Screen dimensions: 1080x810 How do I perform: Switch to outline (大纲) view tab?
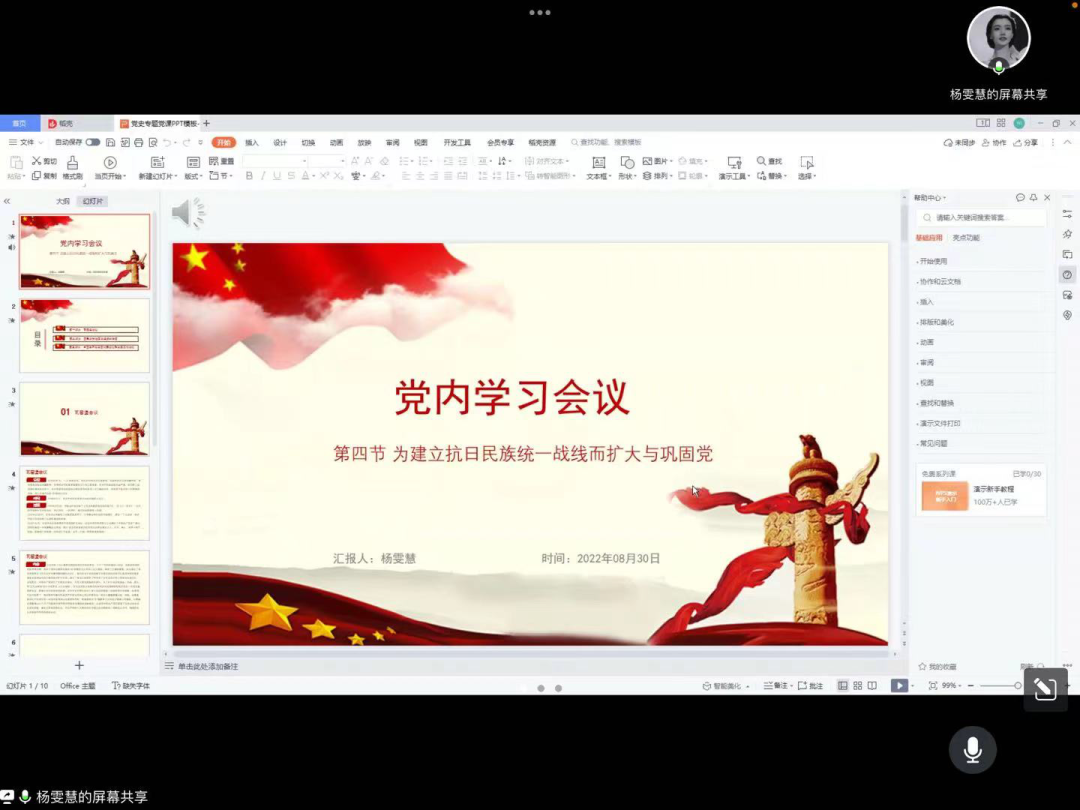pyautogui.click(x=63, y=201)
